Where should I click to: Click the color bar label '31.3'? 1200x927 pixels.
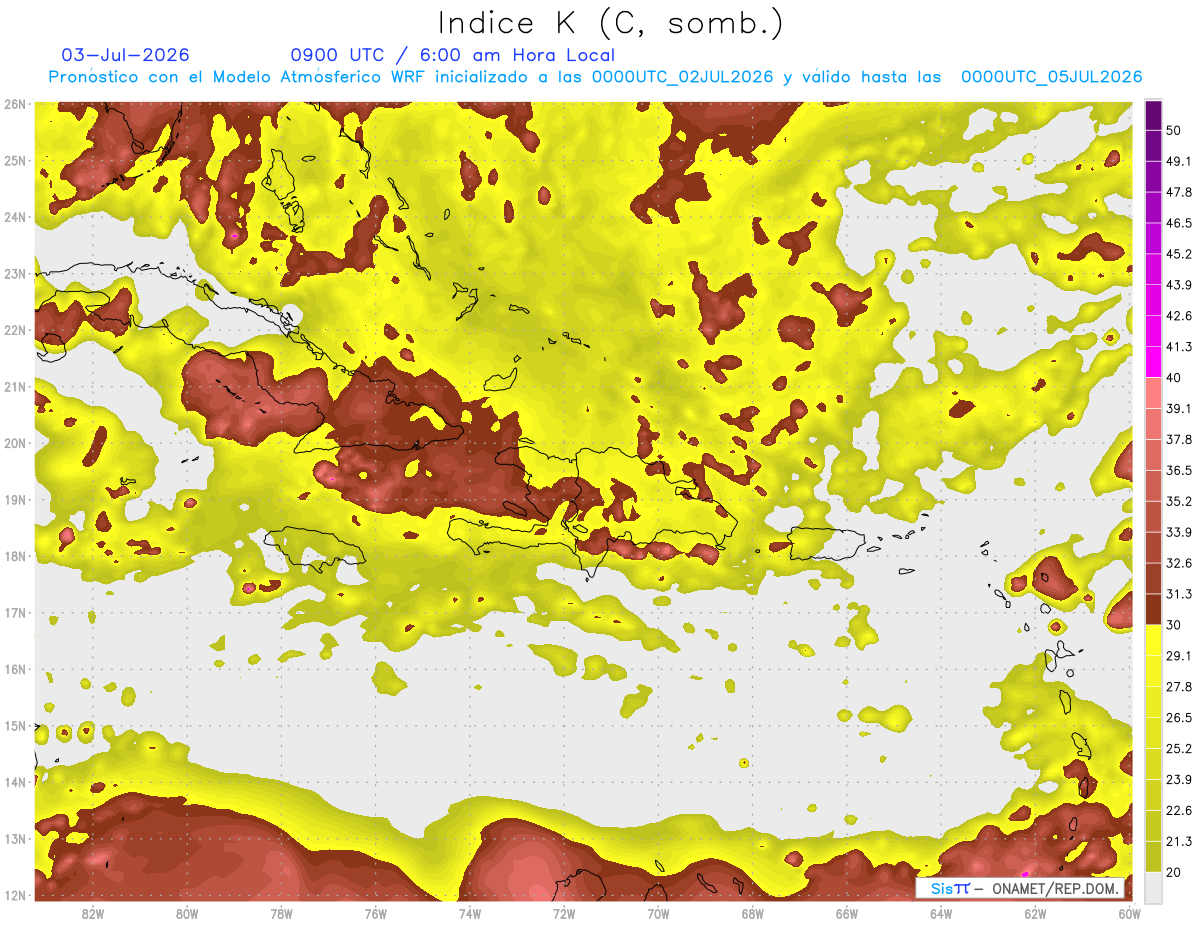point(1179,594)
